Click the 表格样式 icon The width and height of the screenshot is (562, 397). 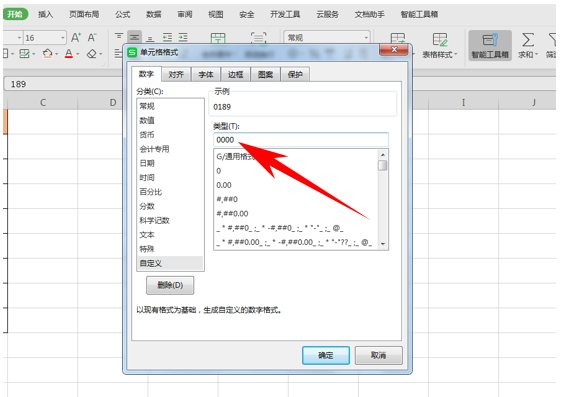coord(439,40)
